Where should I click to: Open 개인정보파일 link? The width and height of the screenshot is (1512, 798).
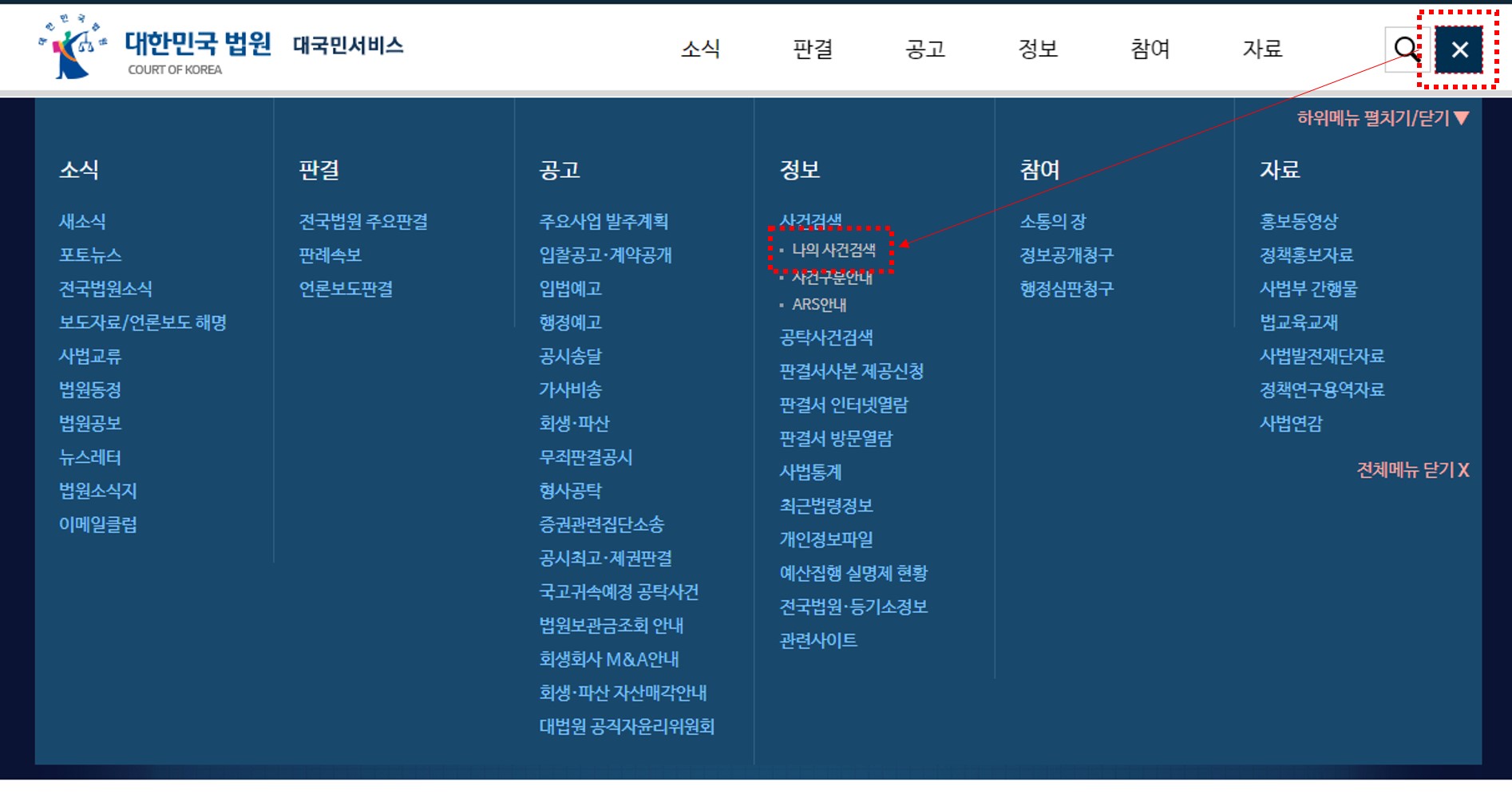826,539
